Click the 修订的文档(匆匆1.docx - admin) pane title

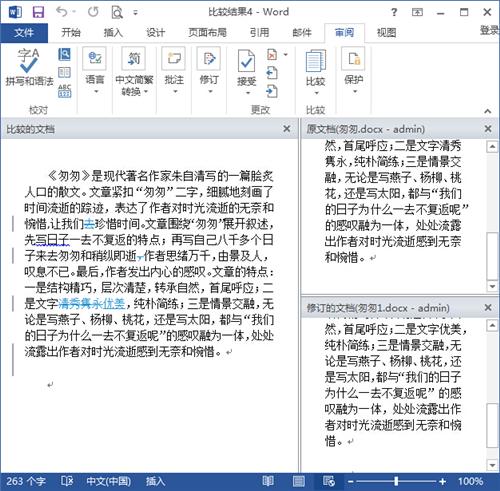pos(378,307)
